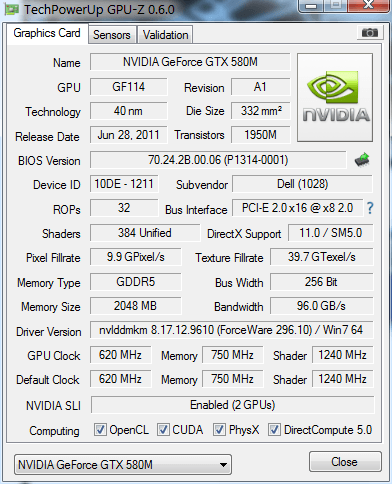Toggle the CUDA checkbox
Screen dimensions: 392x484
pos(163,430)
